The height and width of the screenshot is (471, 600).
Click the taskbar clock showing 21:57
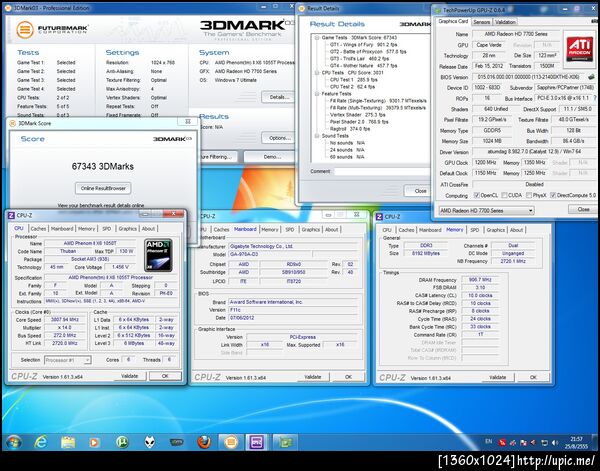coord(576,443)
